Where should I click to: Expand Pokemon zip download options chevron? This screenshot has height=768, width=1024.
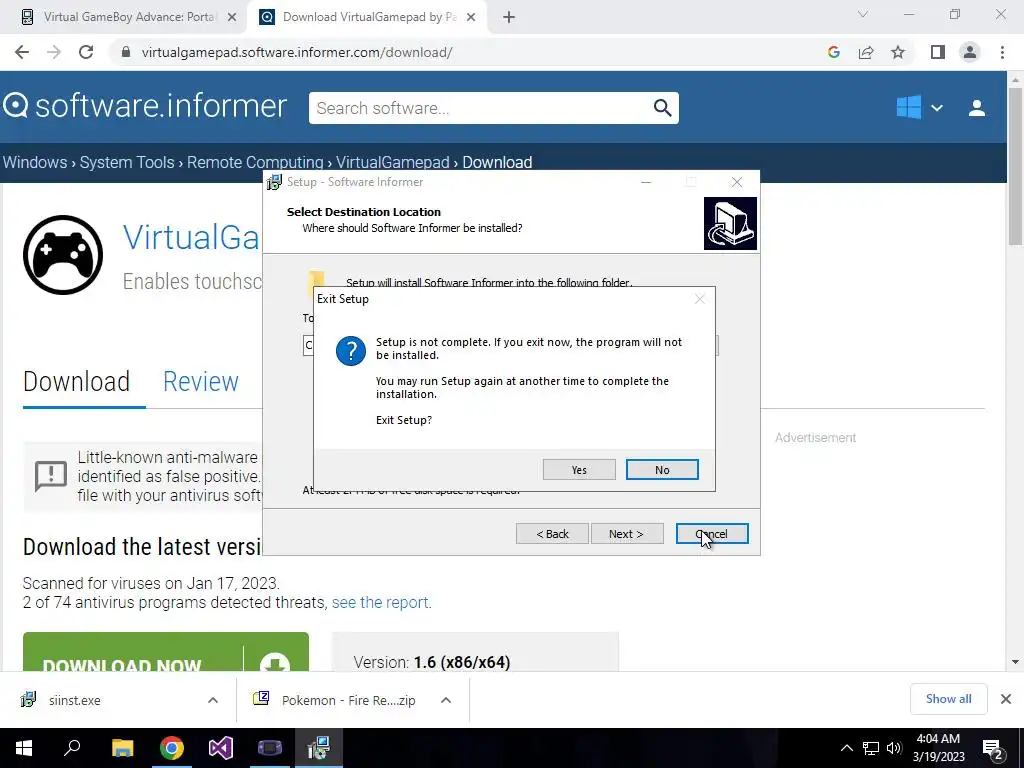[446, 700]
